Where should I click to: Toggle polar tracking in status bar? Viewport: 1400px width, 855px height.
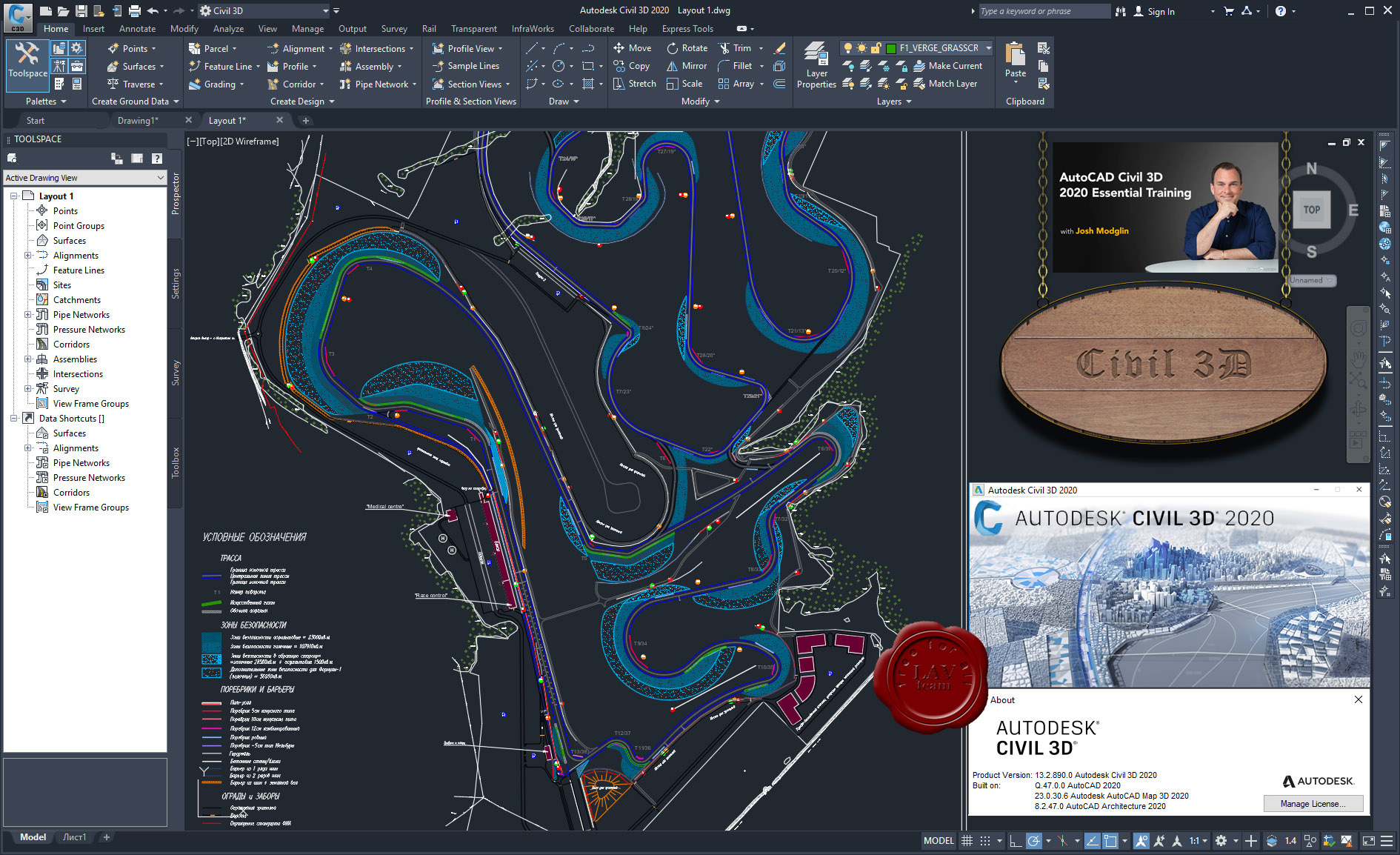coord(1033,841)
